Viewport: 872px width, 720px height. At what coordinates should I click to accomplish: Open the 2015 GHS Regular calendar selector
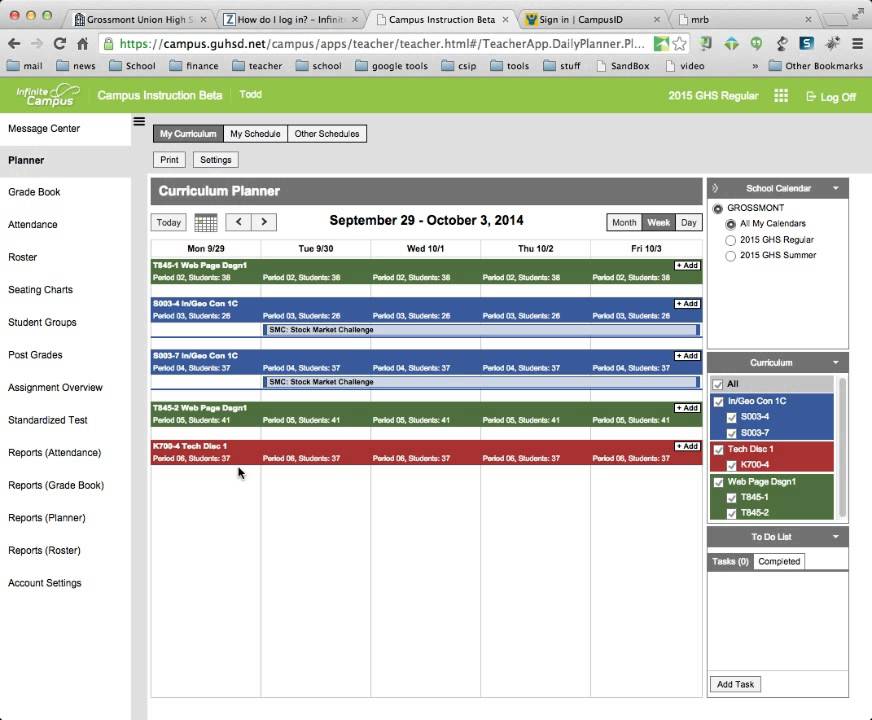coord(713,96)
